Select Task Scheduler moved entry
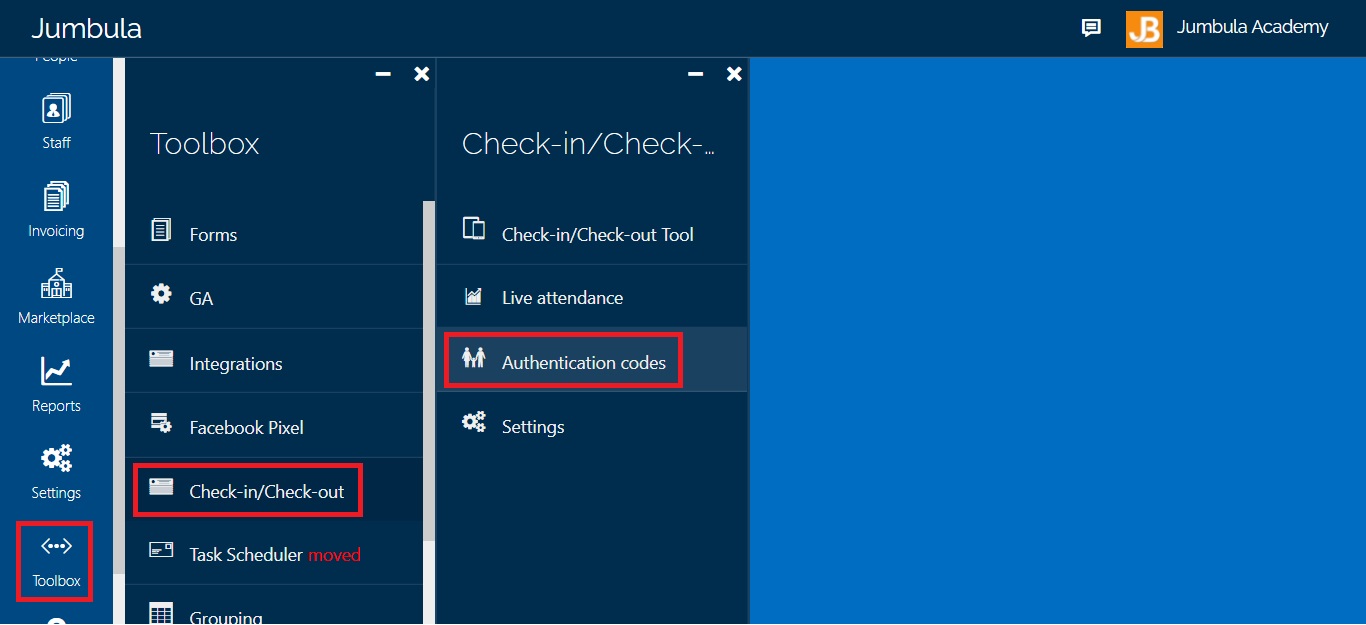Viewport: 1366px width, 625px height. (x=274, y=553)
